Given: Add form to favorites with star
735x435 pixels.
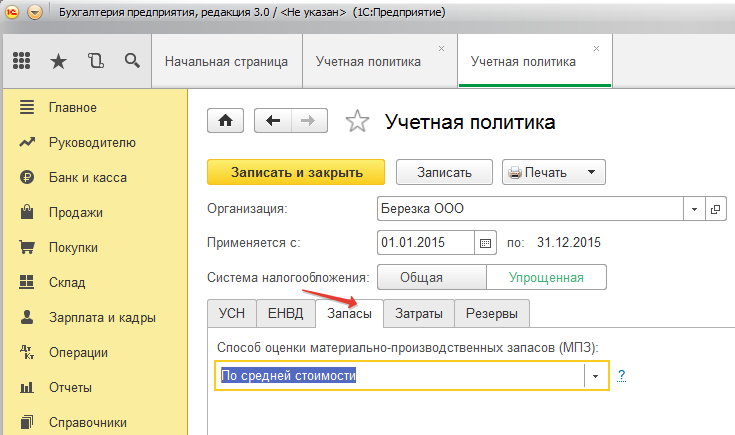Looking at the screenshot, I should [356, 122].
